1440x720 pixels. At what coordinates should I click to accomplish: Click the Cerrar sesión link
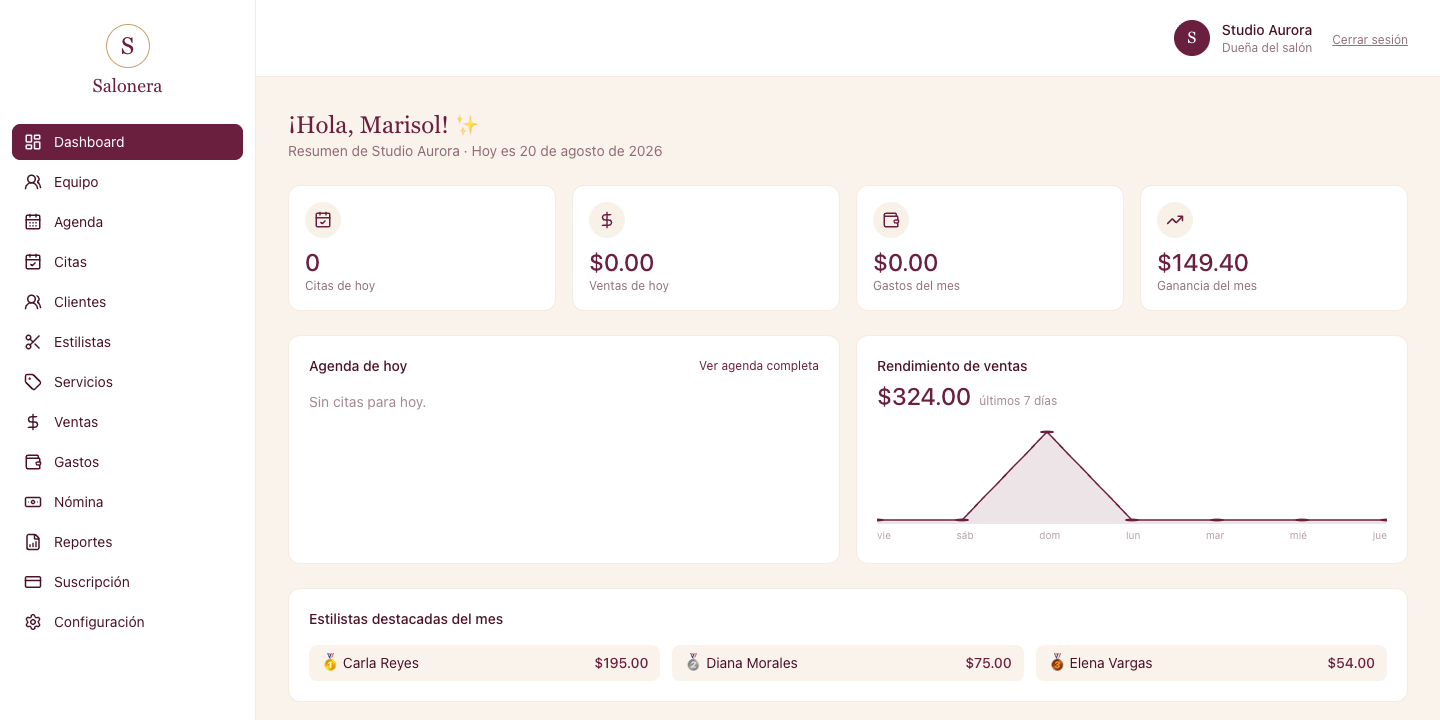tap(1370, 40)
